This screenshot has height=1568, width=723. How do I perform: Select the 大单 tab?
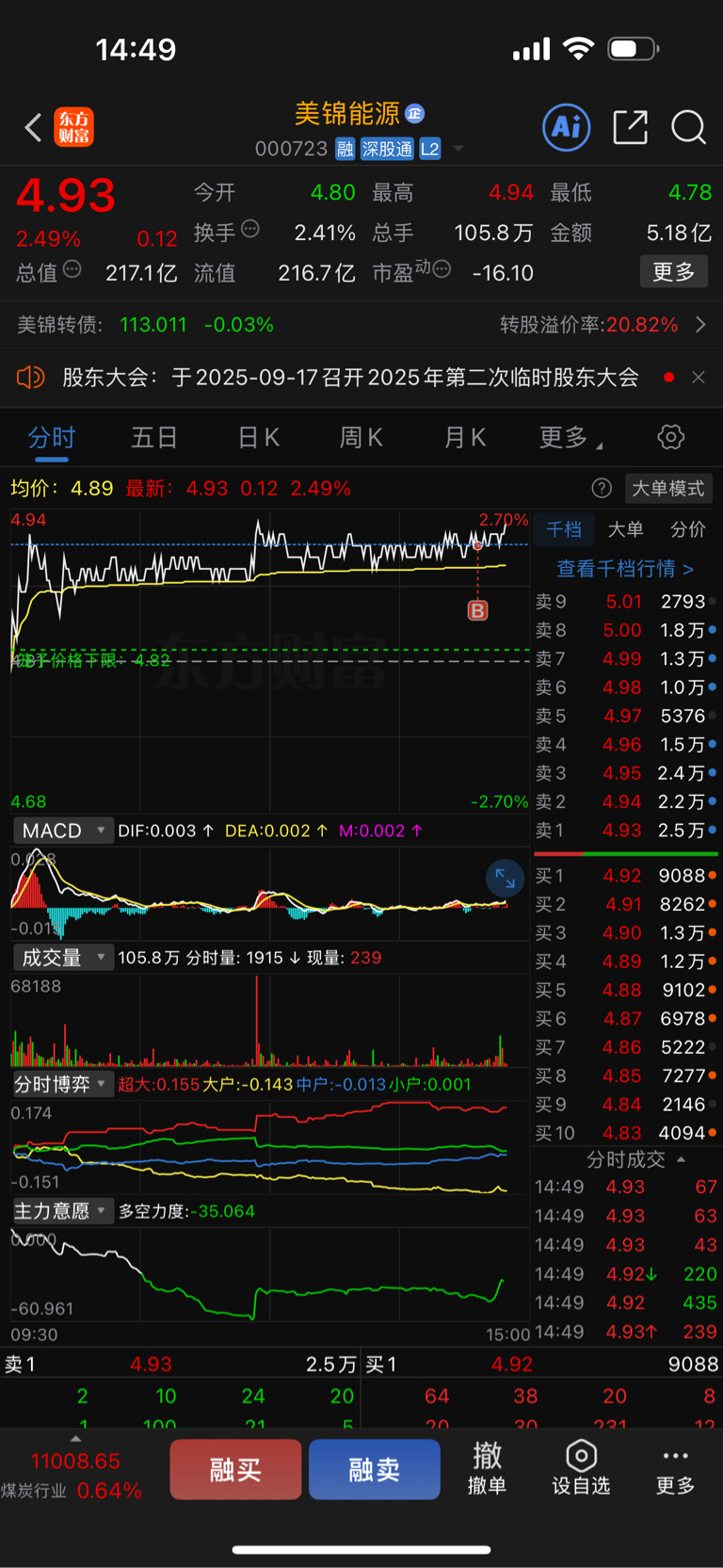[x=626, y=529]
